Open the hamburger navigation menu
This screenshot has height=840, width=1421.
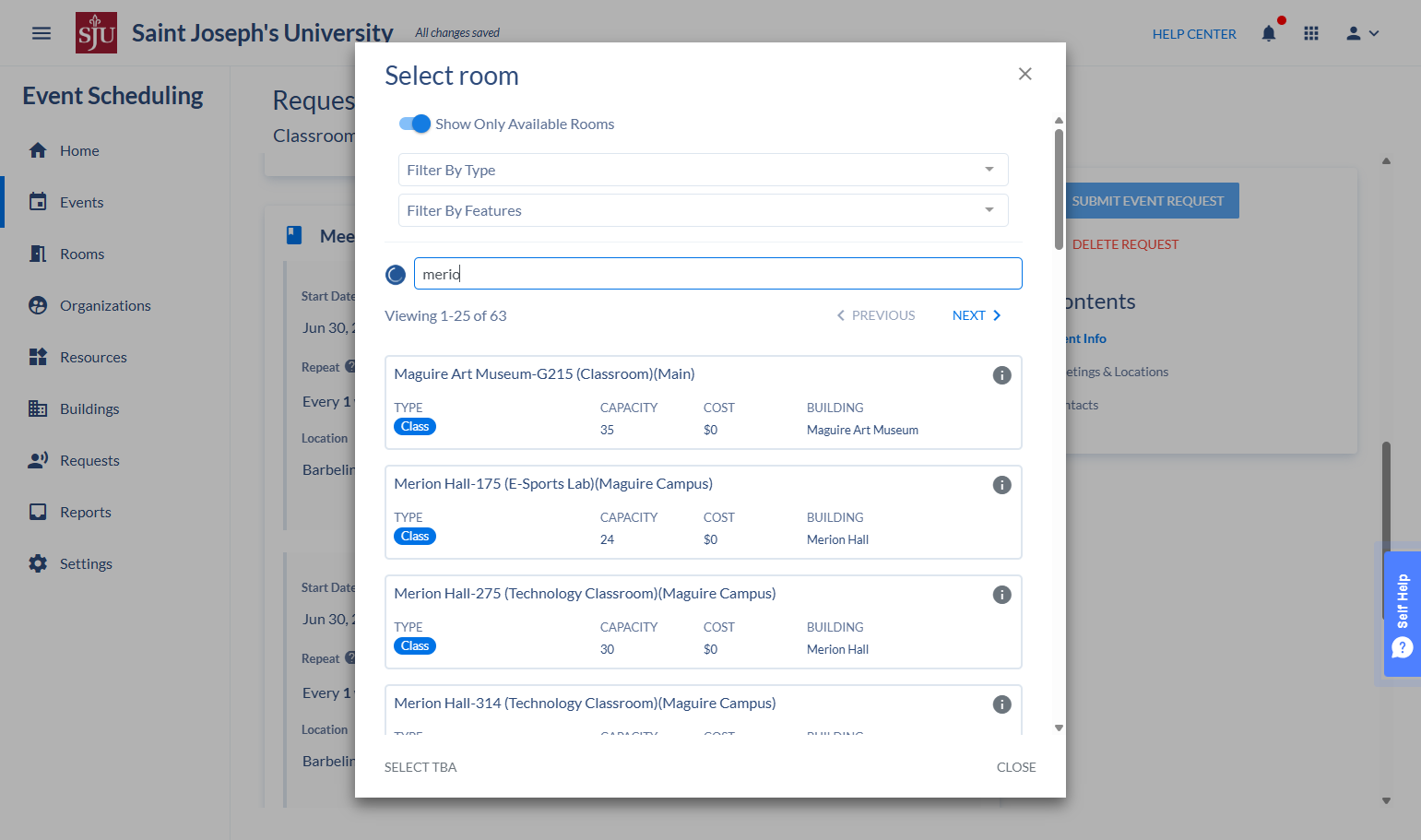(41, 33)
